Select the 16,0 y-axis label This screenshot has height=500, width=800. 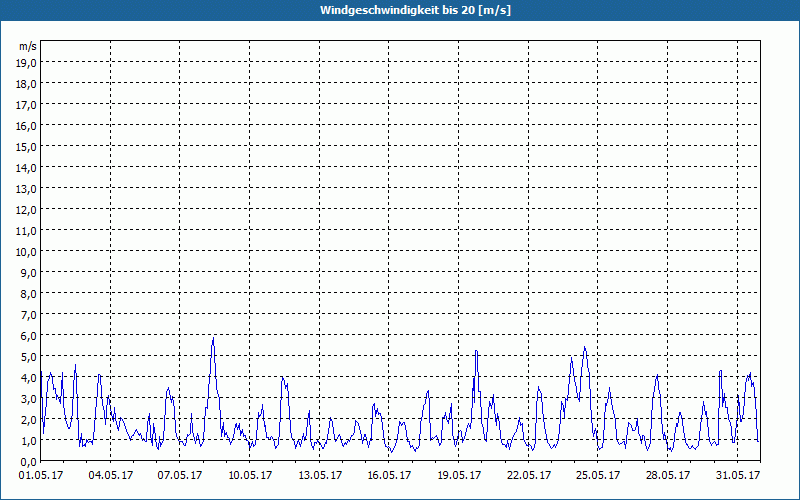coord(28,126)
